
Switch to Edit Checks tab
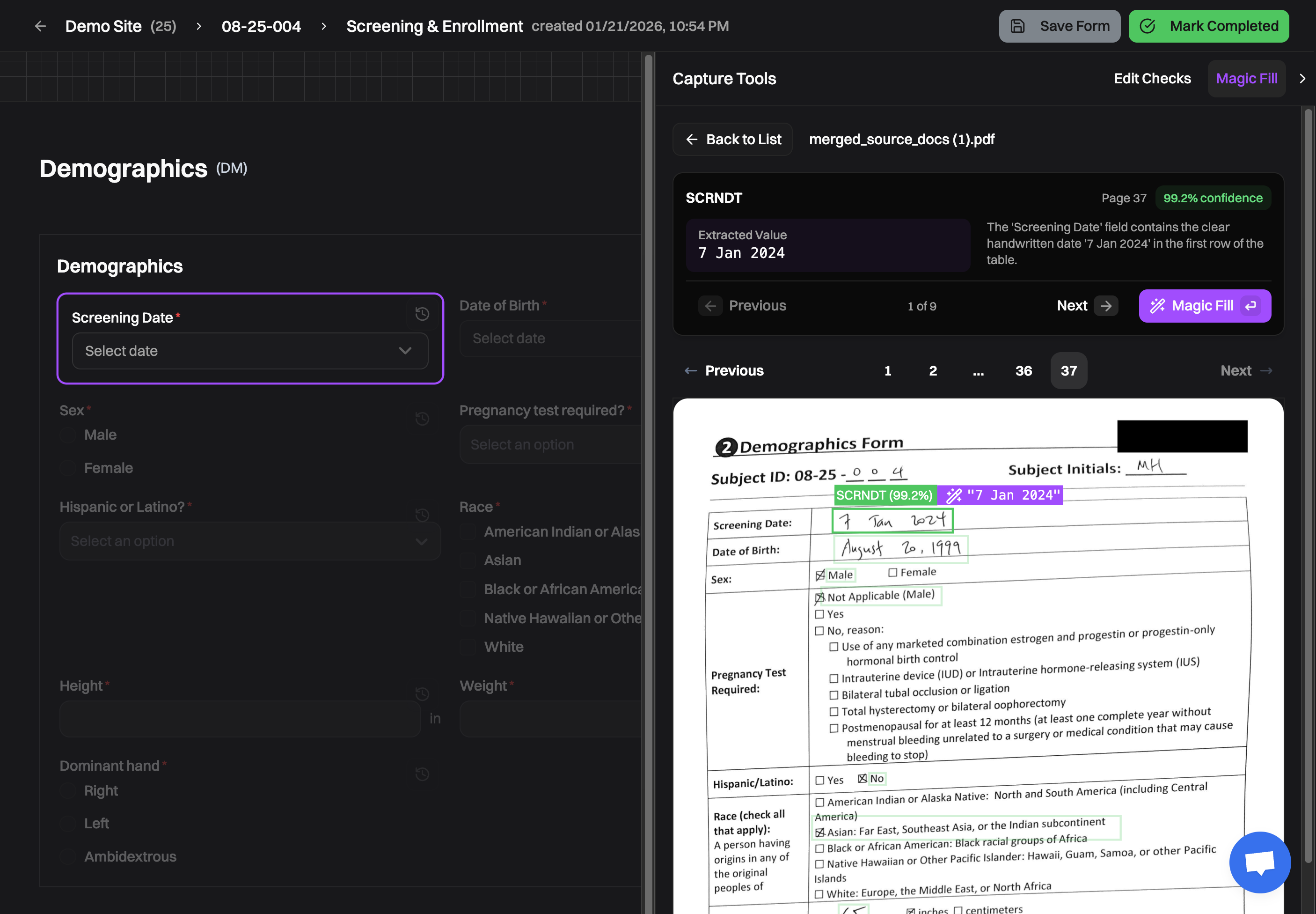coord(1152,79)
